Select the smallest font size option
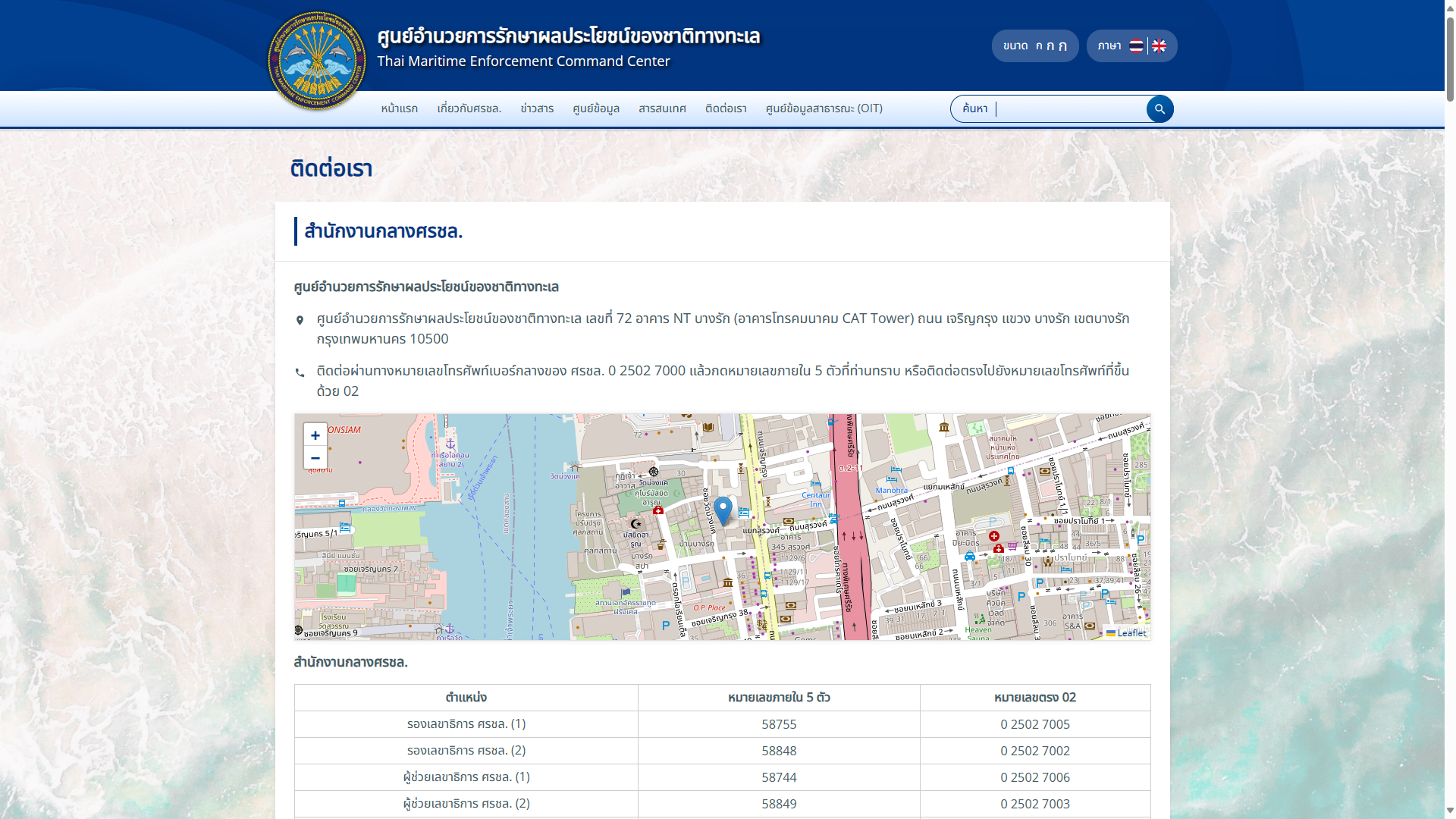The height and width of the screenshot is (819, 1456). (x=1039, y=46)
